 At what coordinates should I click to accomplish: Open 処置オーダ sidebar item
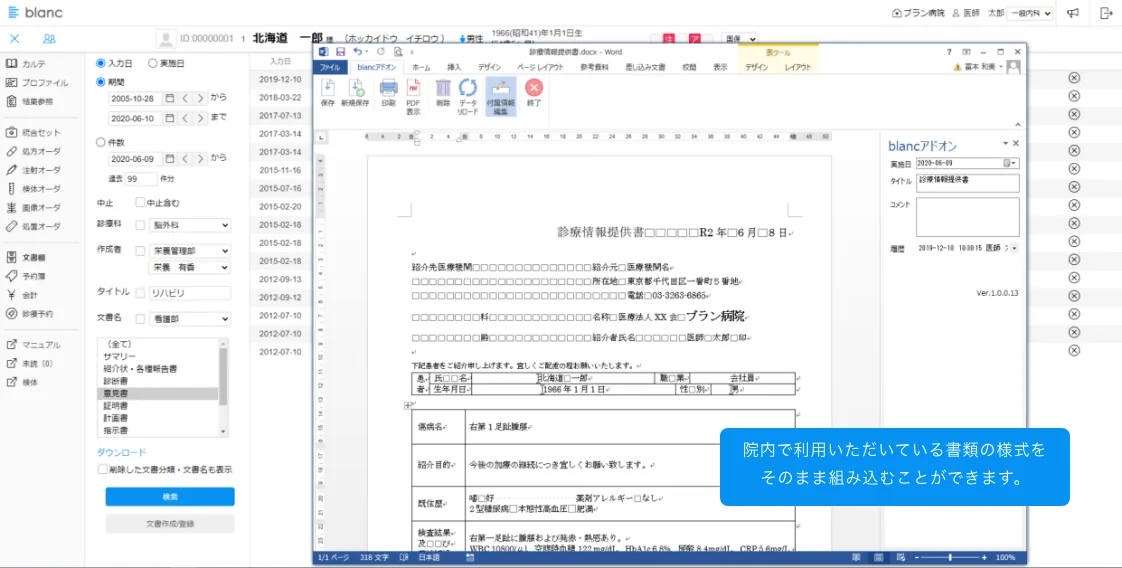tap(33, 226)
